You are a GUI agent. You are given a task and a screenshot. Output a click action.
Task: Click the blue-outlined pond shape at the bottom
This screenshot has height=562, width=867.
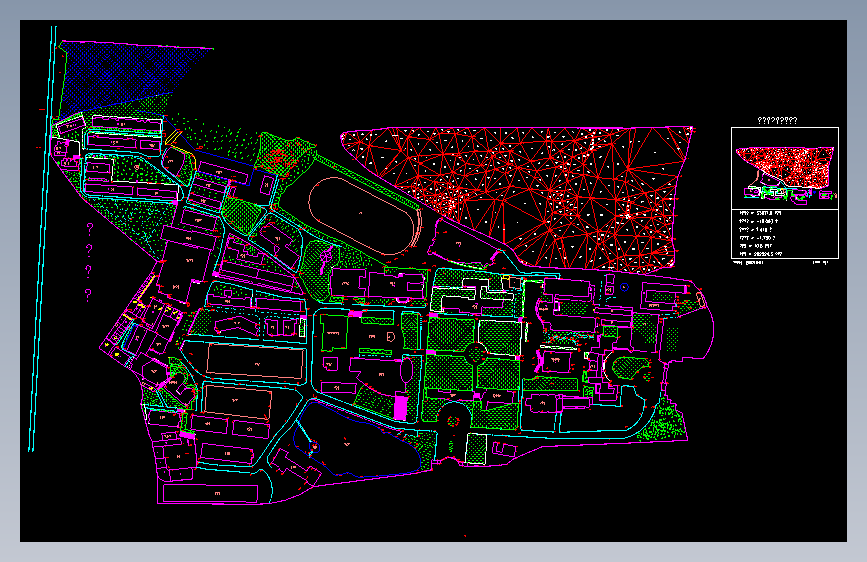coord(357,440)
